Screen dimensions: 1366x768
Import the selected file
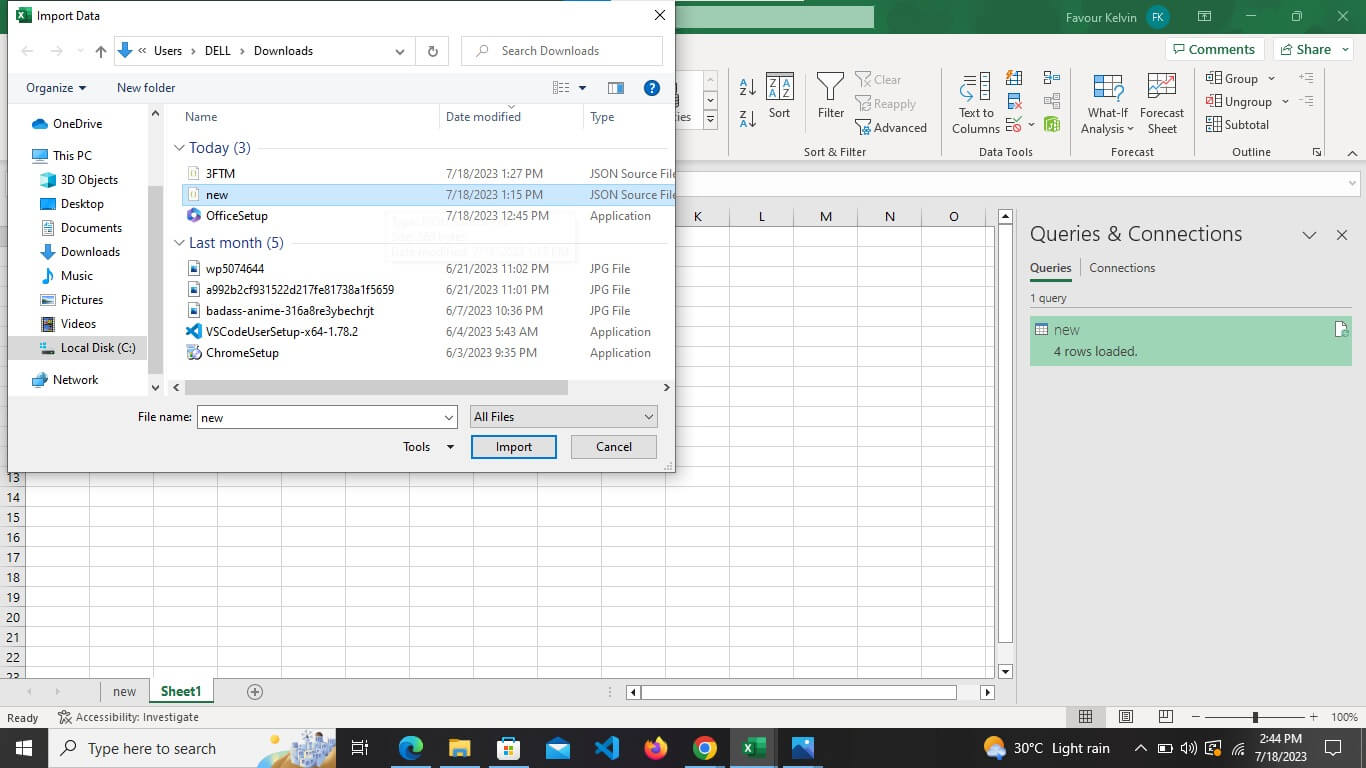(x=514, y=447)
